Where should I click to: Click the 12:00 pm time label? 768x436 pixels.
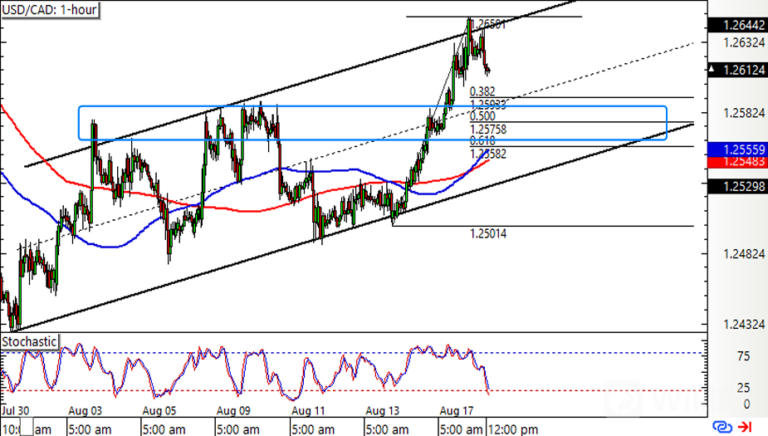(x=512, y=427)
